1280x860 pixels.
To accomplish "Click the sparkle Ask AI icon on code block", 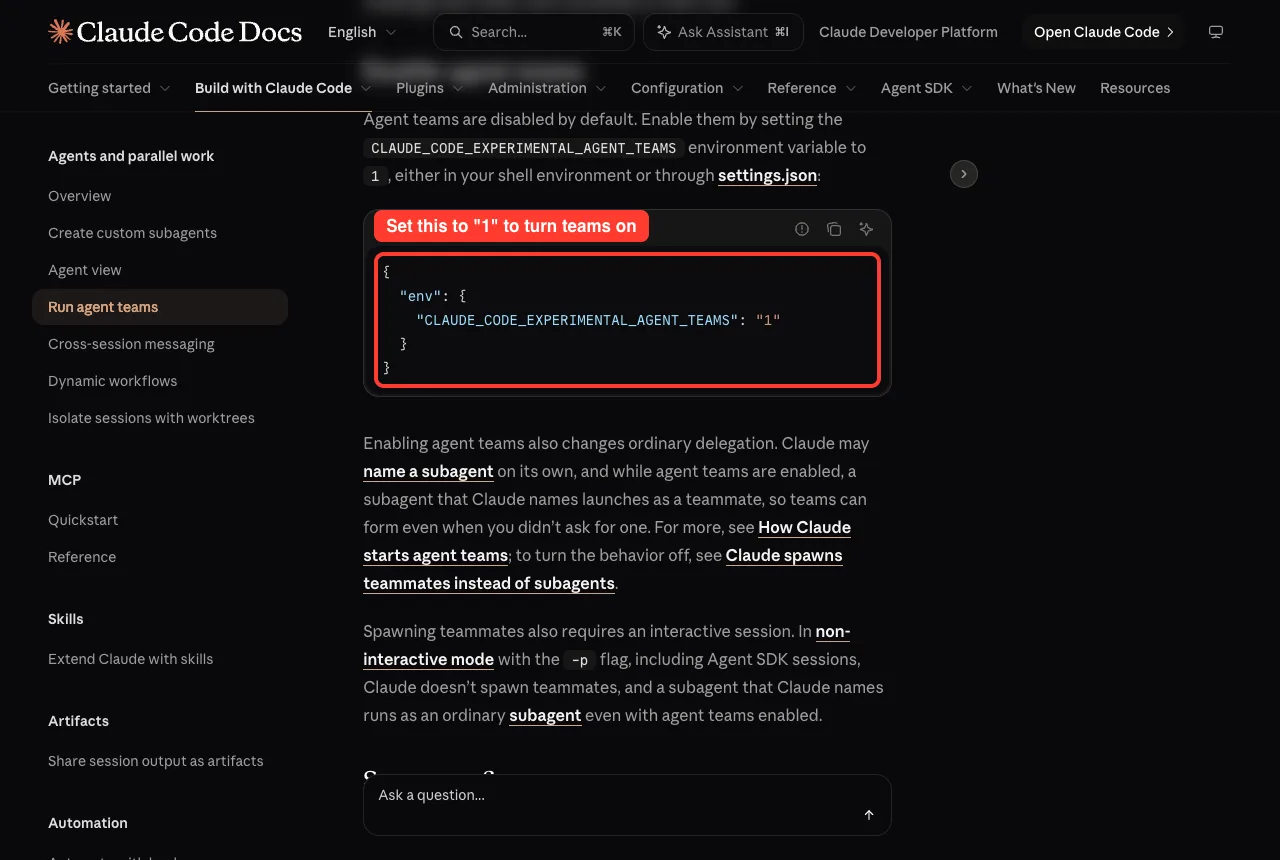I will click(x=866, y=229).
